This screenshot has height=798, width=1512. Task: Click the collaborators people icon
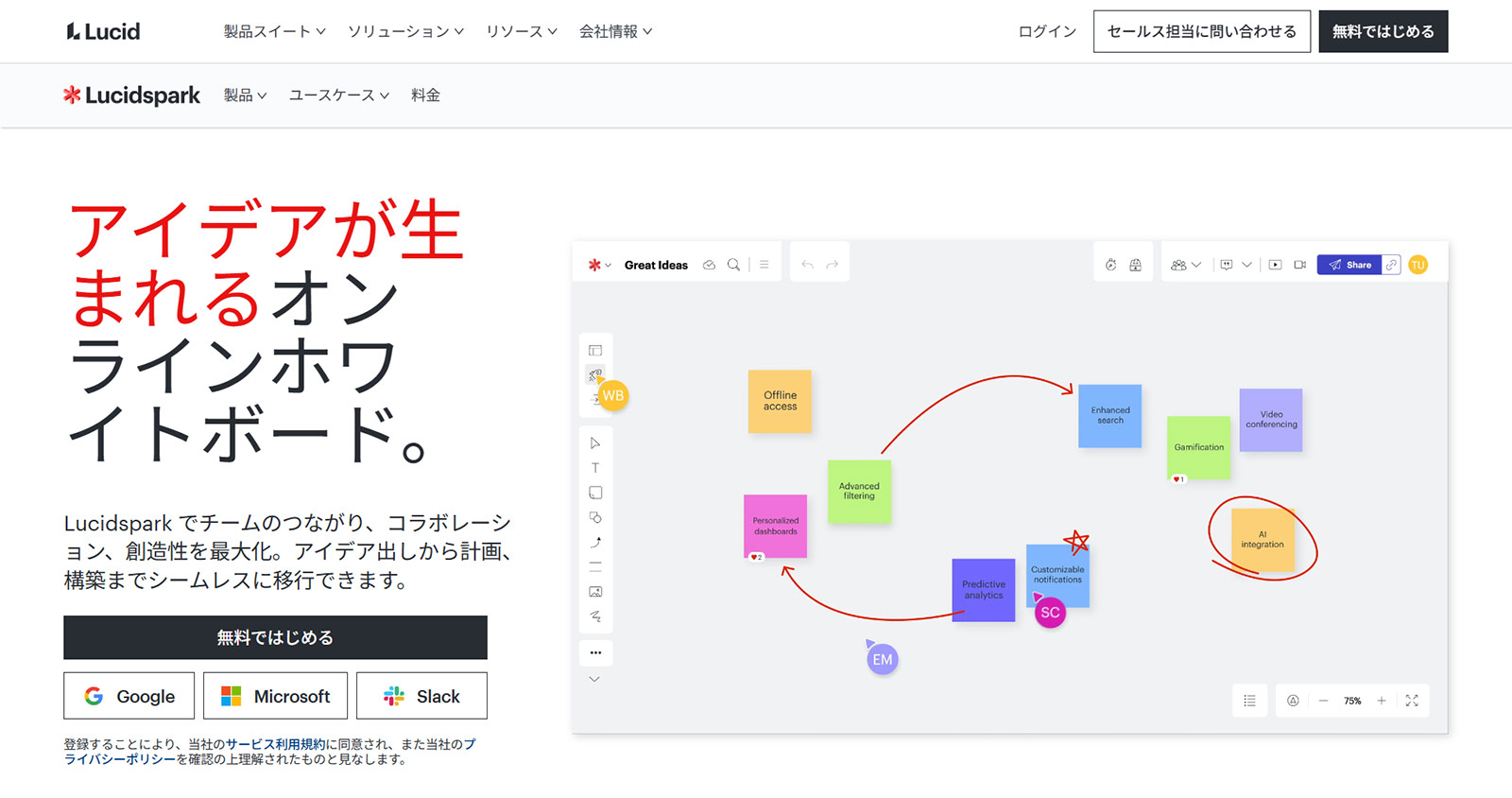(x=1178, y=265)
